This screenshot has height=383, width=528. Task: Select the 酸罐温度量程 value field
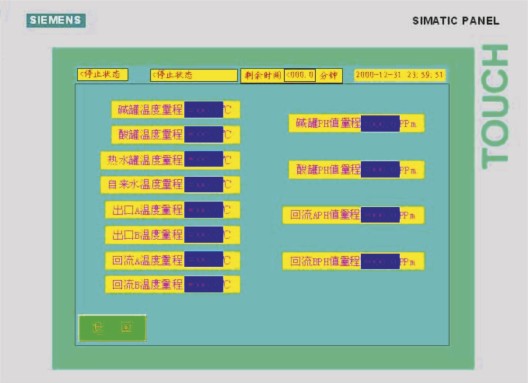pos(203,134)
